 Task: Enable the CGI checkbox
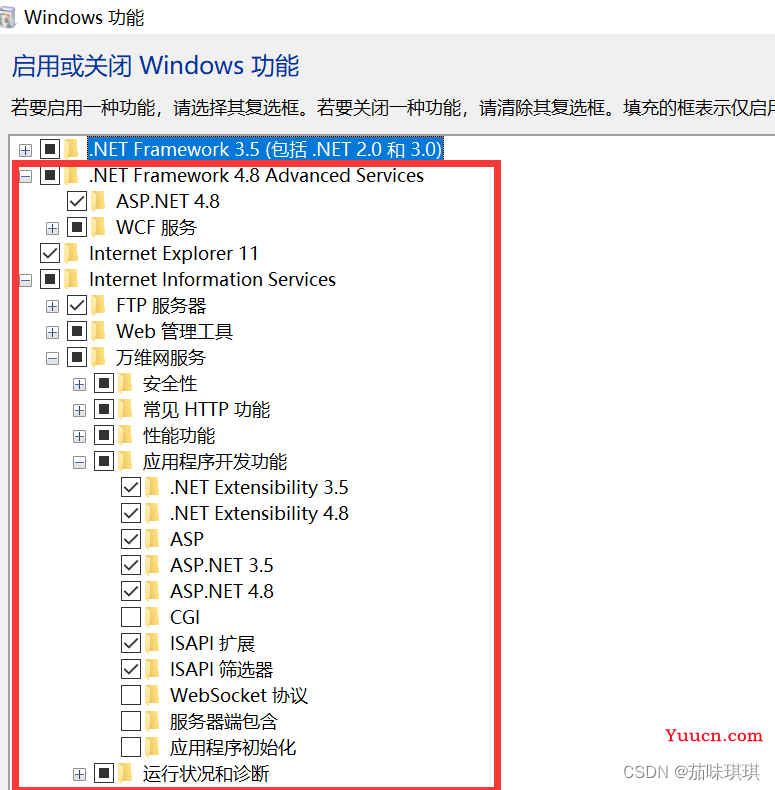tap(131, 617)
